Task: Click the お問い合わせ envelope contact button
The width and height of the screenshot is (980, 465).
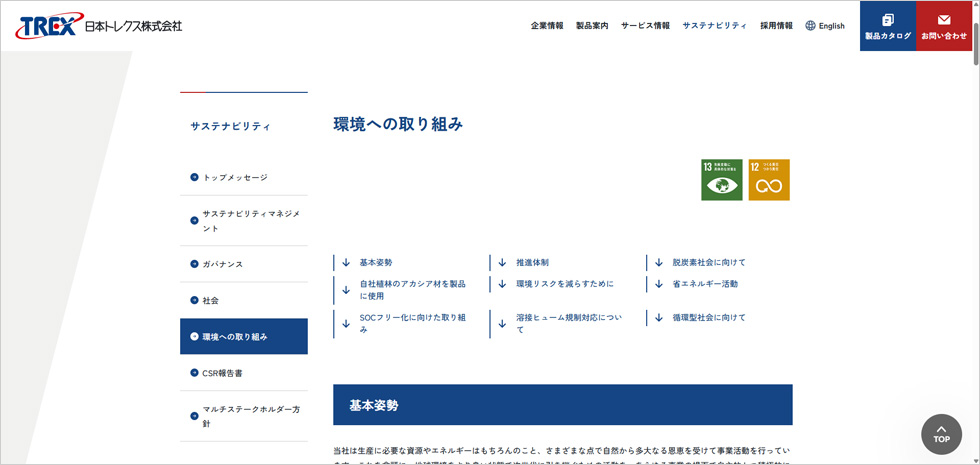Action: [944, 26]
